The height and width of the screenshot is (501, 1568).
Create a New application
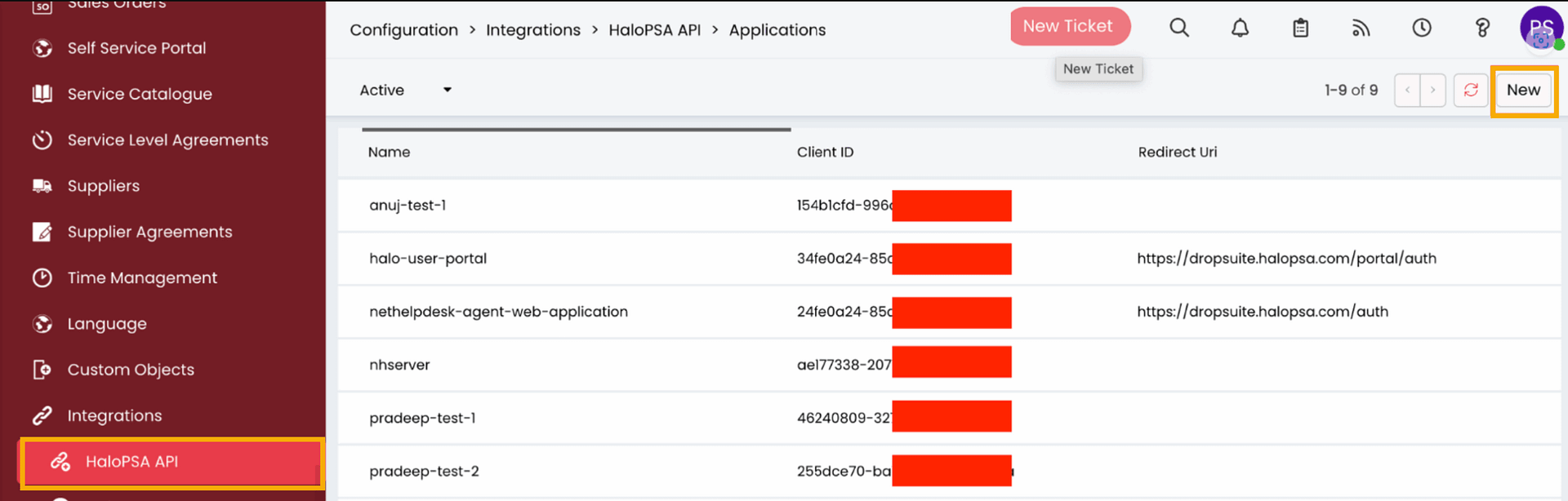(x=1523, y=90)
